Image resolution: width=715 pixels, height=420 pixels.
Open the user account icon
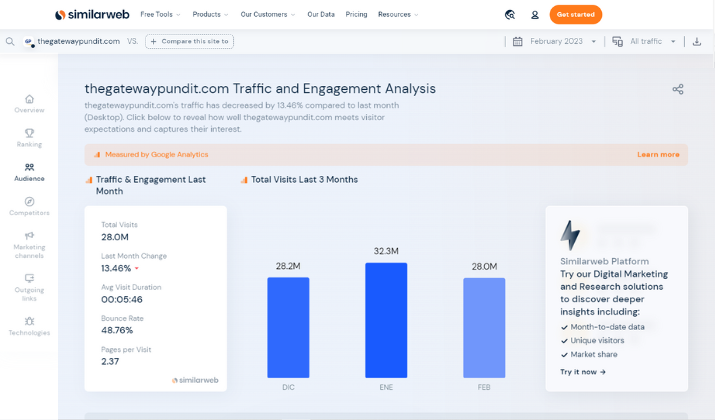(x=534, y=15)
